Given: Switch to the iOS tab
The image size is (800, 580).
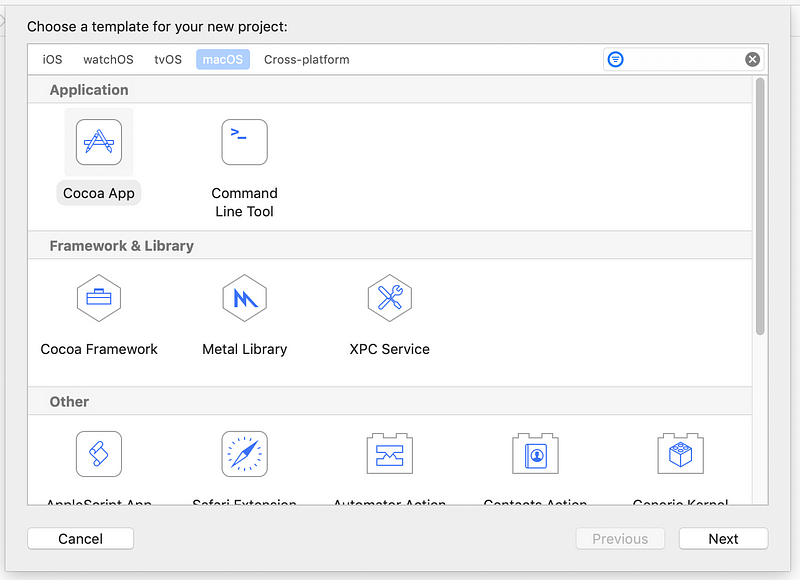Looking at the screenshot, I should coord(52,59).
